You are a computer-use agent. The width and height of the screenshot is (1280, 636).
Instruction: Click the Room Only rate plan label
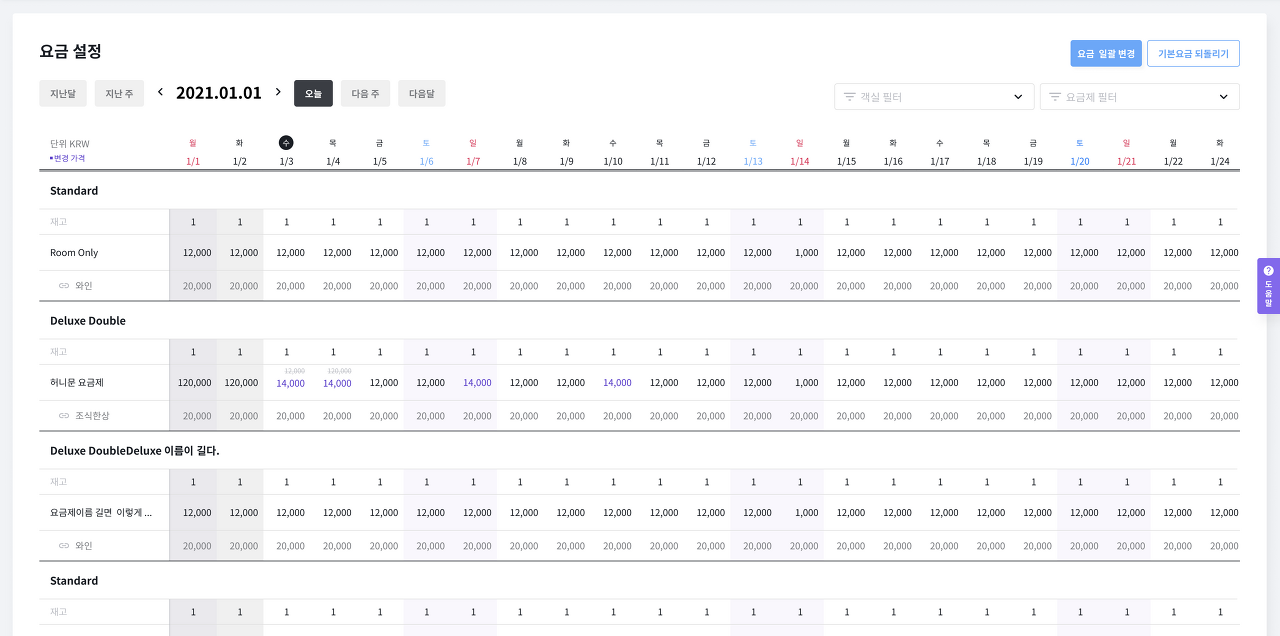[x=74, y=253]
